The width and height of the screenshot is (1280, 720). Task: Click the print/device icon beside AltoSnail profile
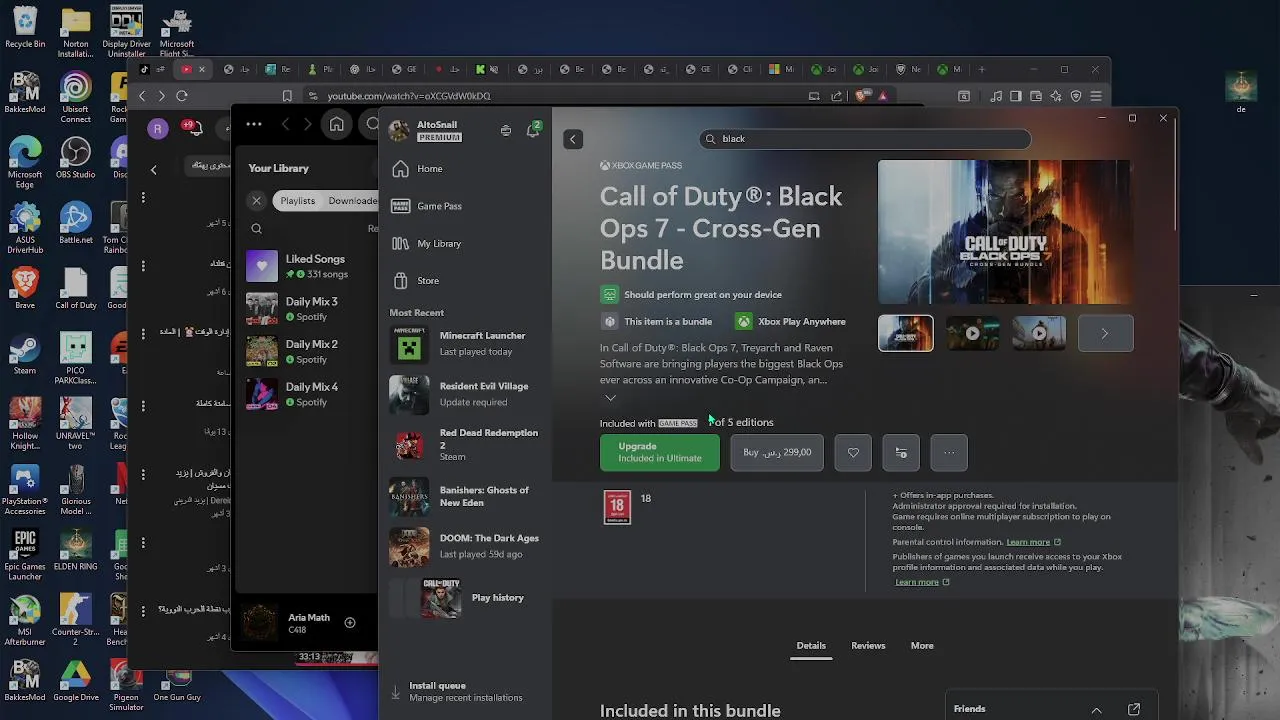[506, 130]
